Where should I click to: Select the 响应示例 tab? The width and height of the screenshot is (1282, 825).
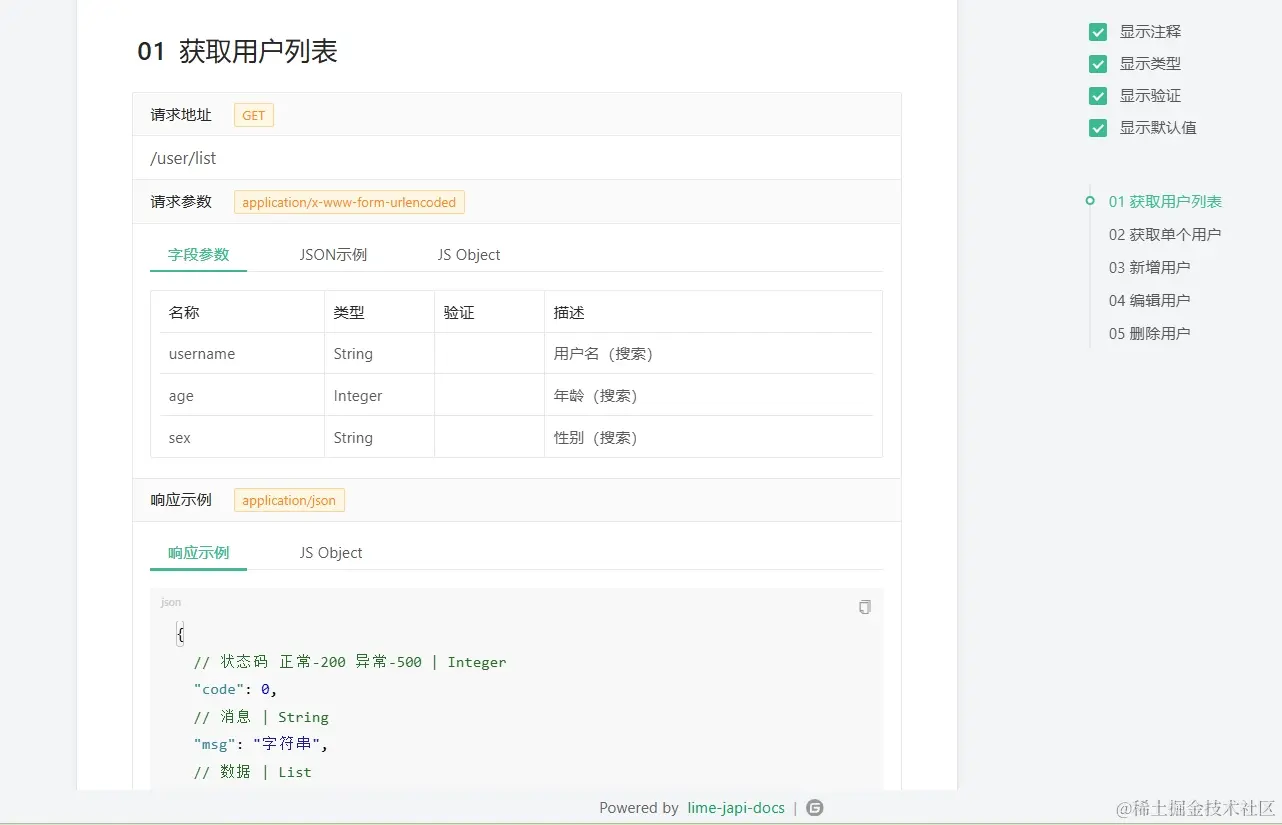[198, 552]
